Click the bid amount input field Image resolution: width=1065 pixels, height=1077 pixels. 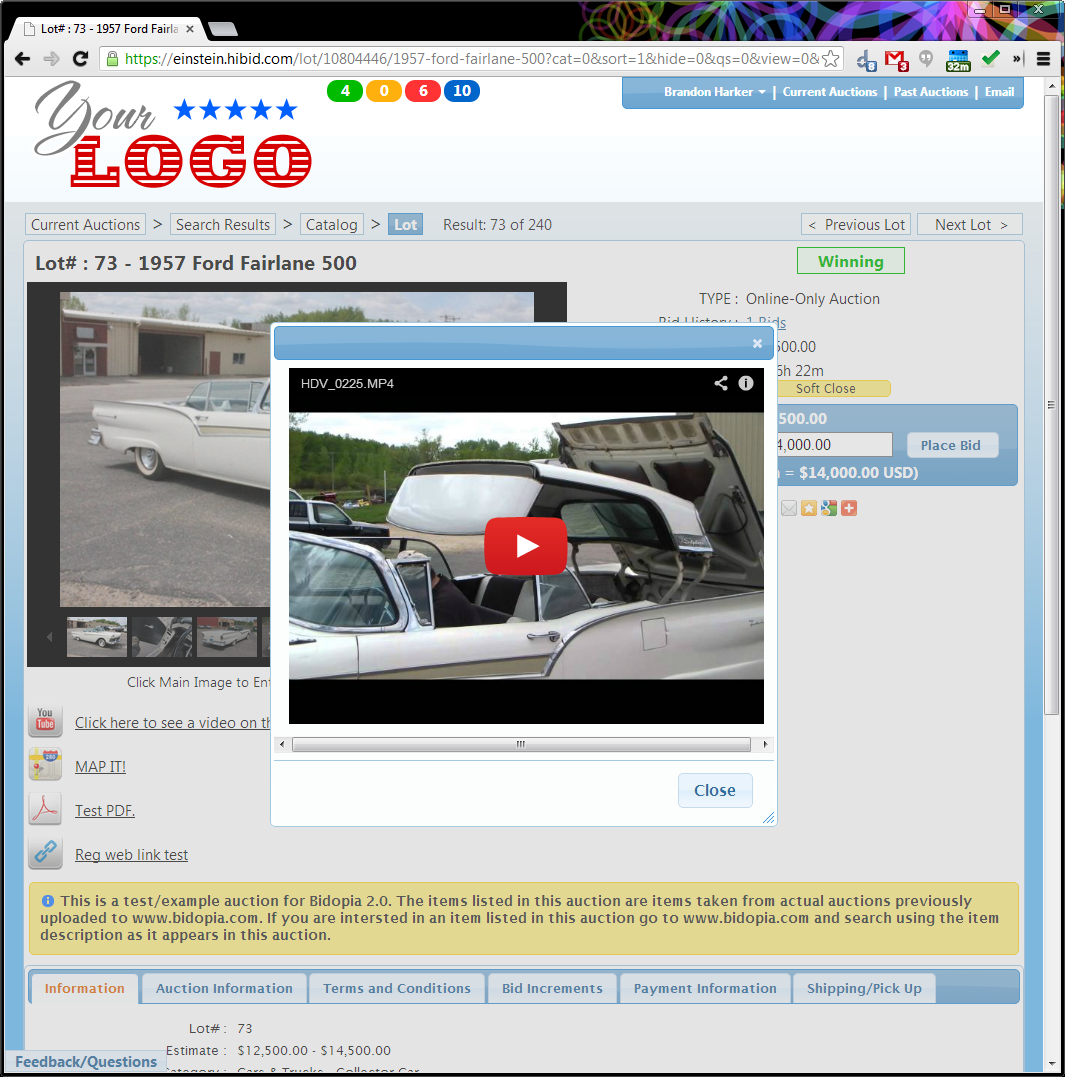point(834,444)
